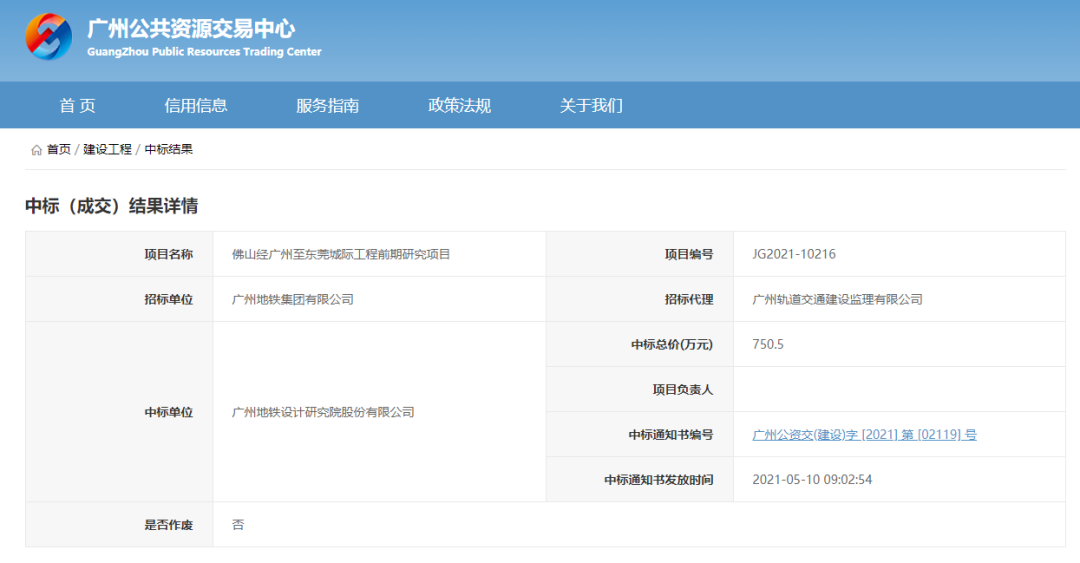The height and width of the screenshot is (563, 1080).
Task: Click the winning bidder 广州地铁设计研究院股份有限公司
Action: tap(323, 412)
